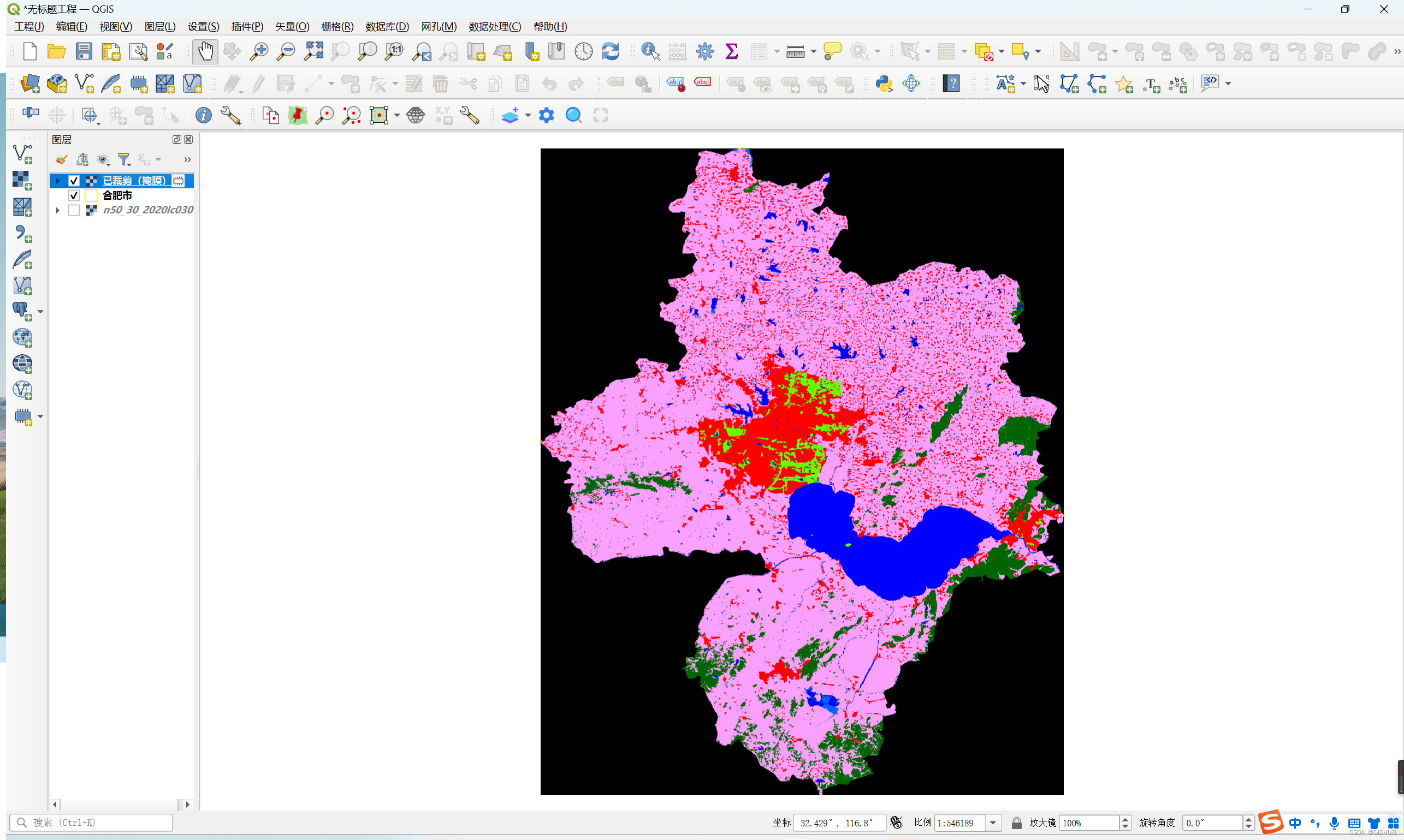
Task: Expand the n50_30_2020lc030 layer tree
Action: click(x=58, y=210)
